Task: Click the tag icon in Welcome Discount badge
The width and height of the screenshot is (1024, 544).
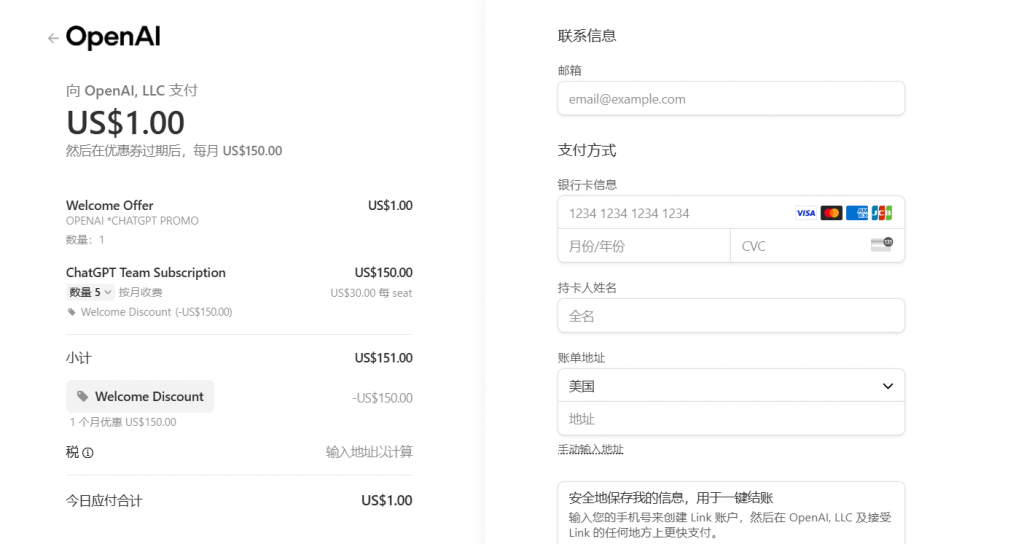Action: [82, 396]
